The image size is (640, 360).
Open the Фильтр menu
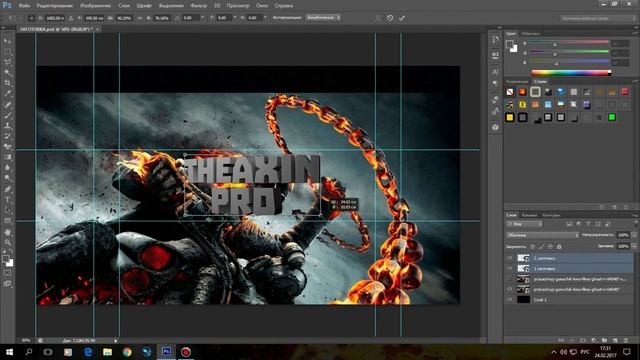coord(199,6)
